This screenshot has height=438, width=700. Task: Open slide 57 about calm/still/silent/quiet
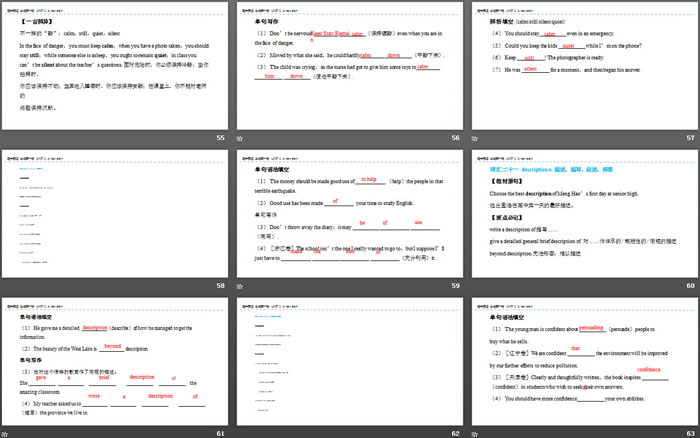[x=583, y=70]
